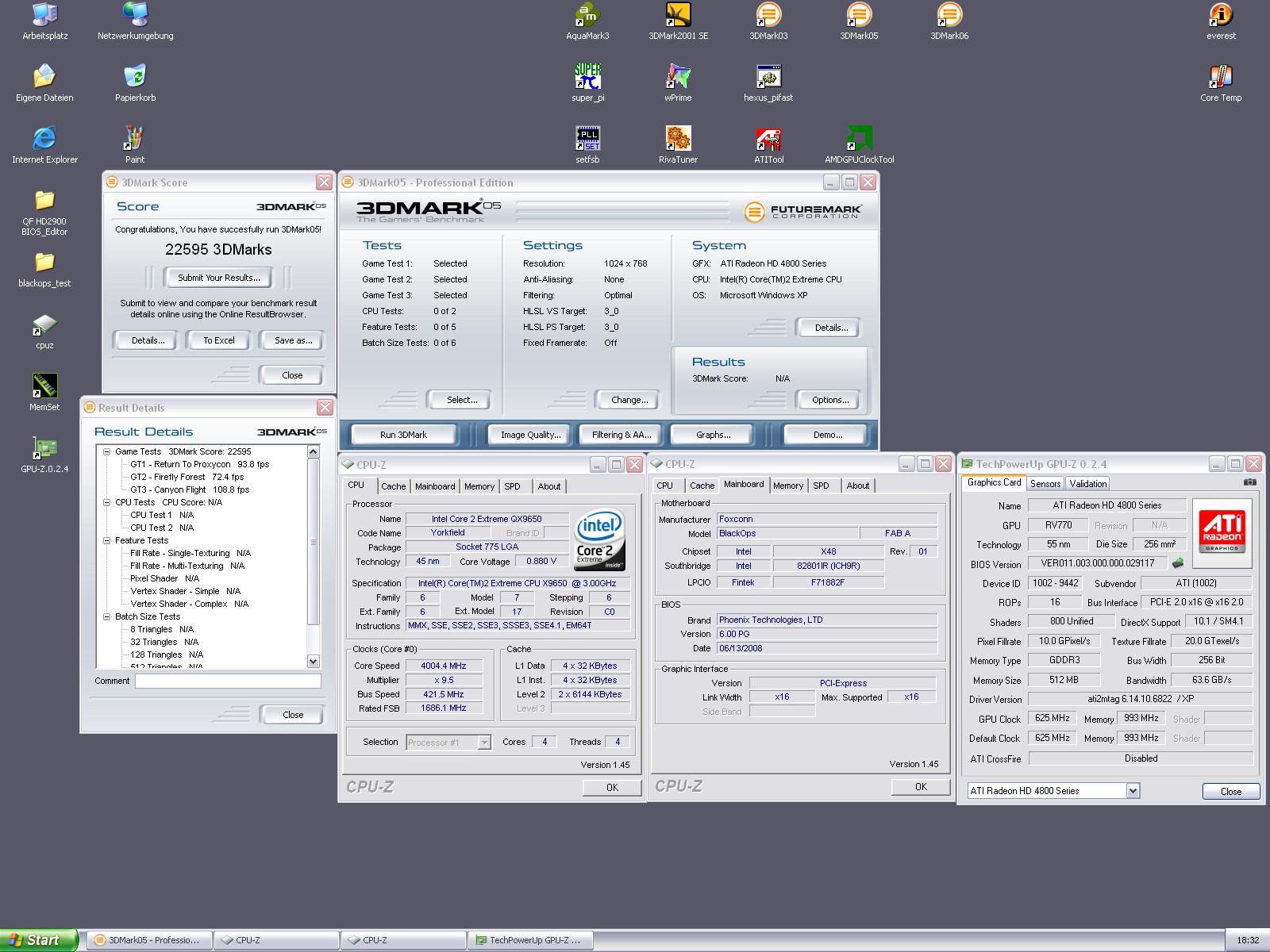Click Options... in Results panel
Screen dimensions: 1270x952
829,400
